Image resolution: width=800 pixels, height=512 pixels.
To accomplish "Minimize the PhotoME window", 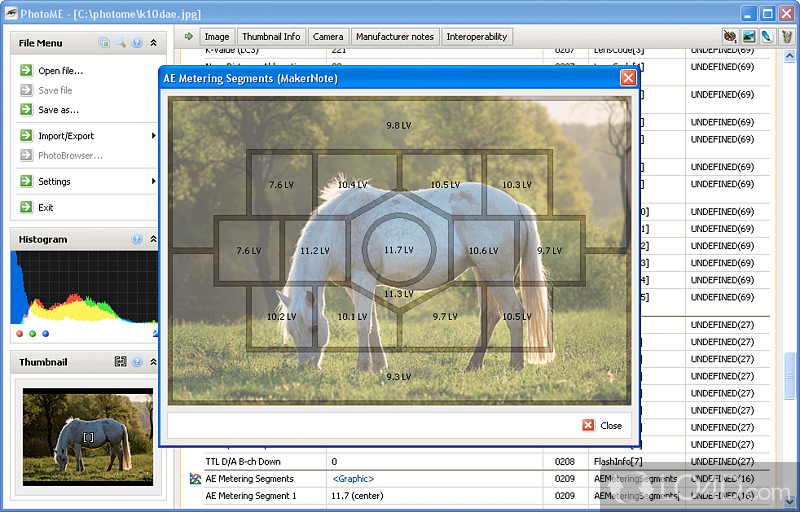I will (748, 13).
